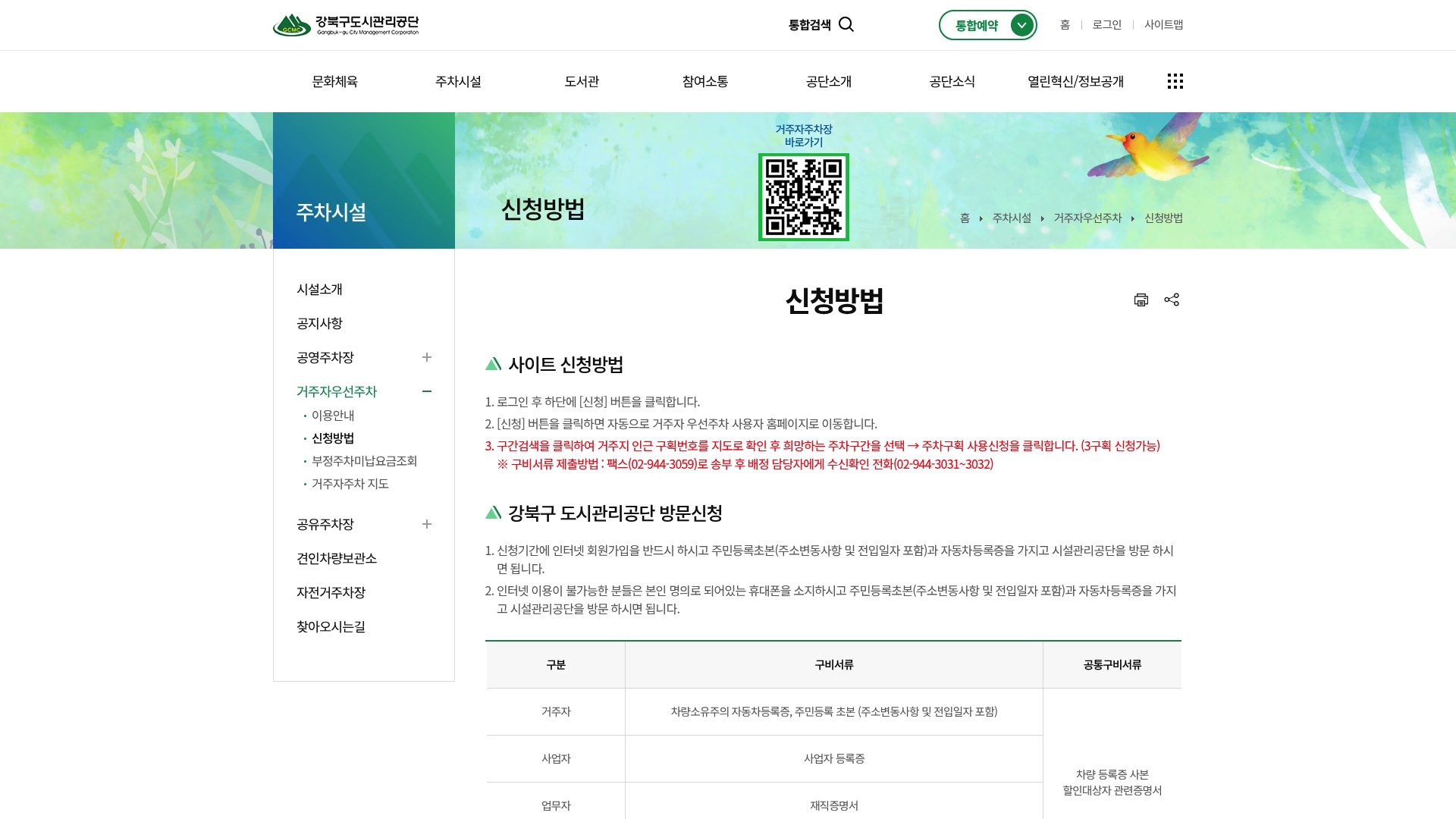The image size is (1456, 819).
Task: Click the 구분 table header
Action: coord(556,665)
